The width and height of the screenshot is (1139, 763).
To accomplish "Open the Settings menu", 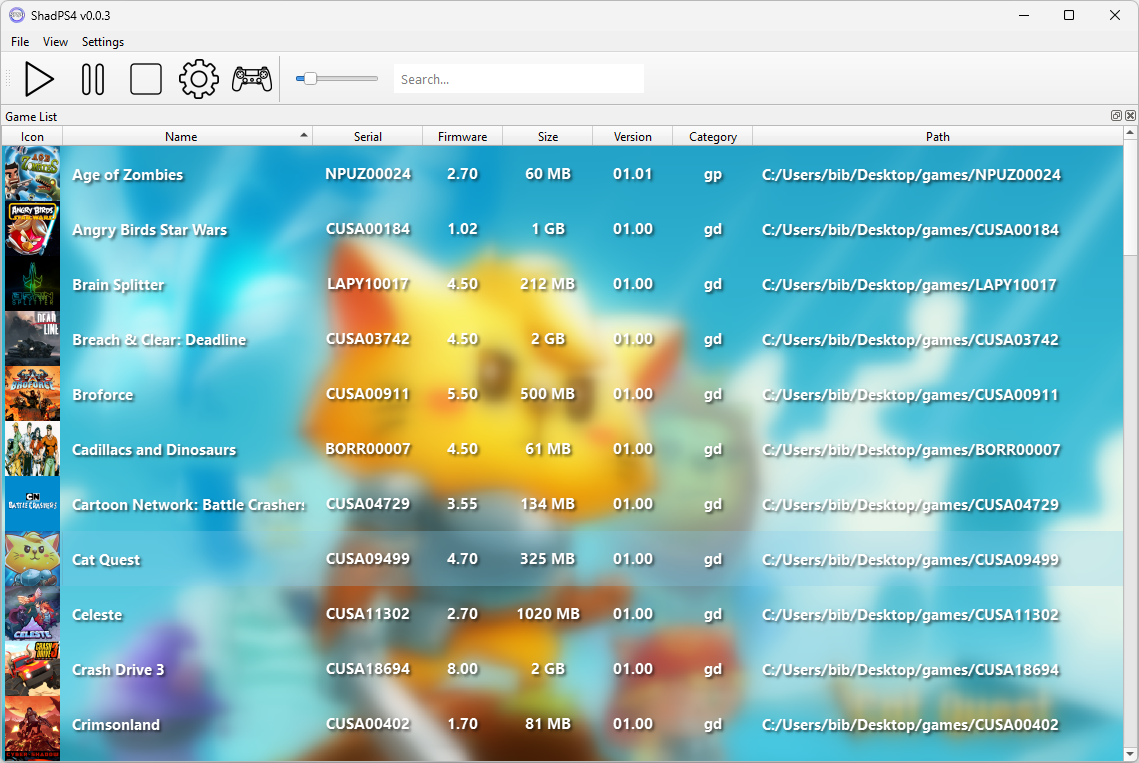I will click(x=102, y=42).
